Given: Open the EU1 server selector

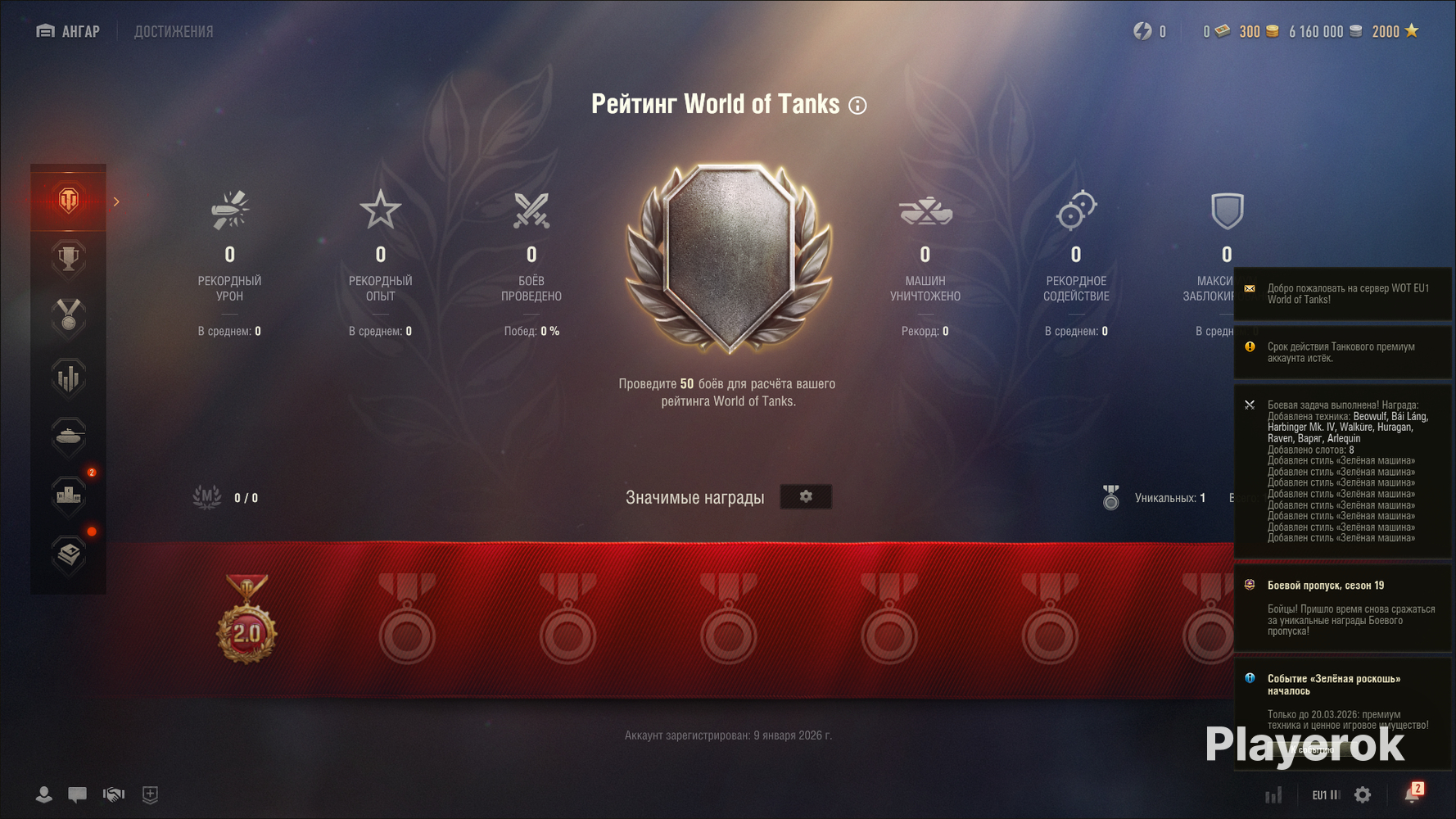Looking at the screenshot, I should pos(1326,794).
